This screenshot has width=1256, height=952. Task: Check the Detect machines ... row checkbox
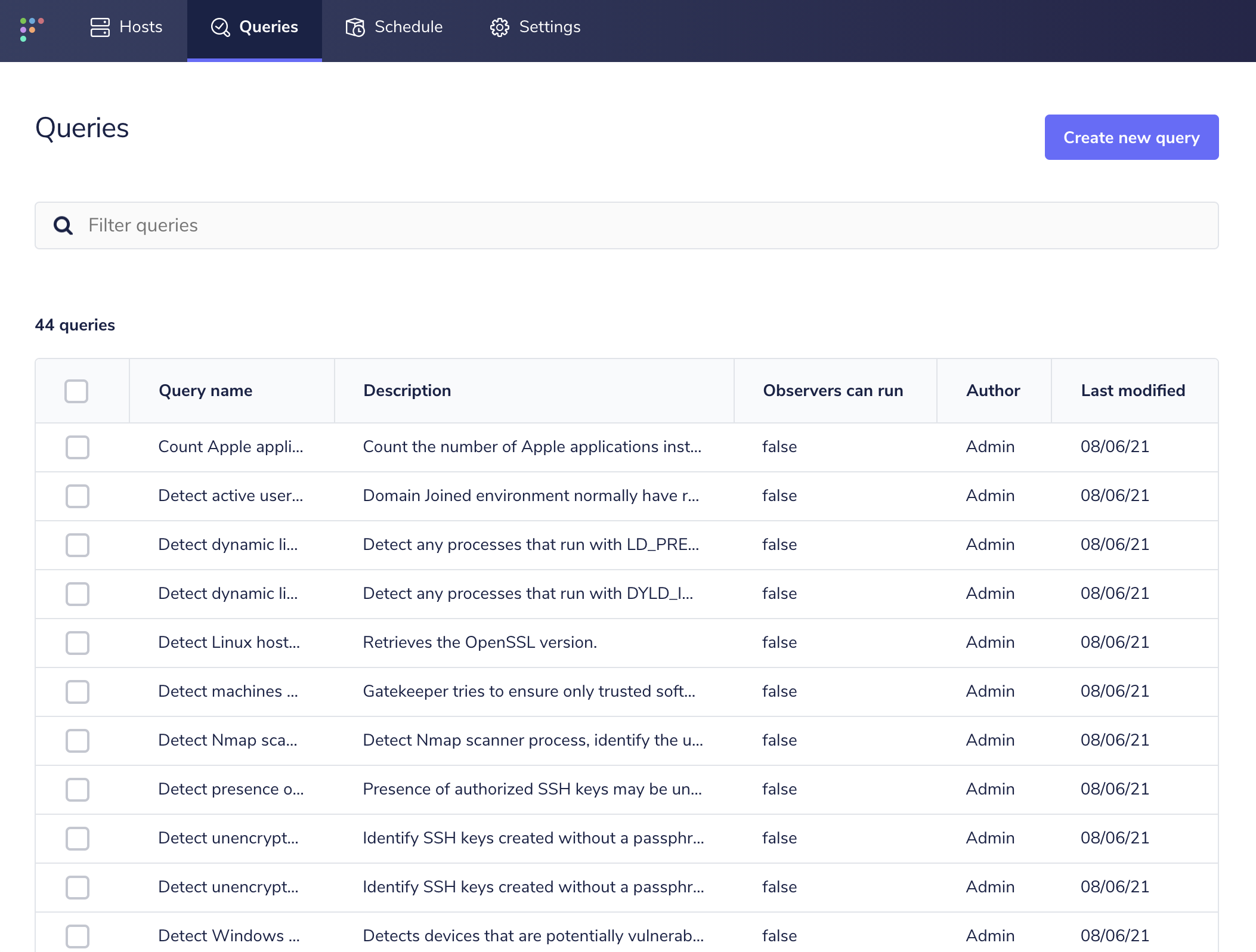(x=78, y=692)
